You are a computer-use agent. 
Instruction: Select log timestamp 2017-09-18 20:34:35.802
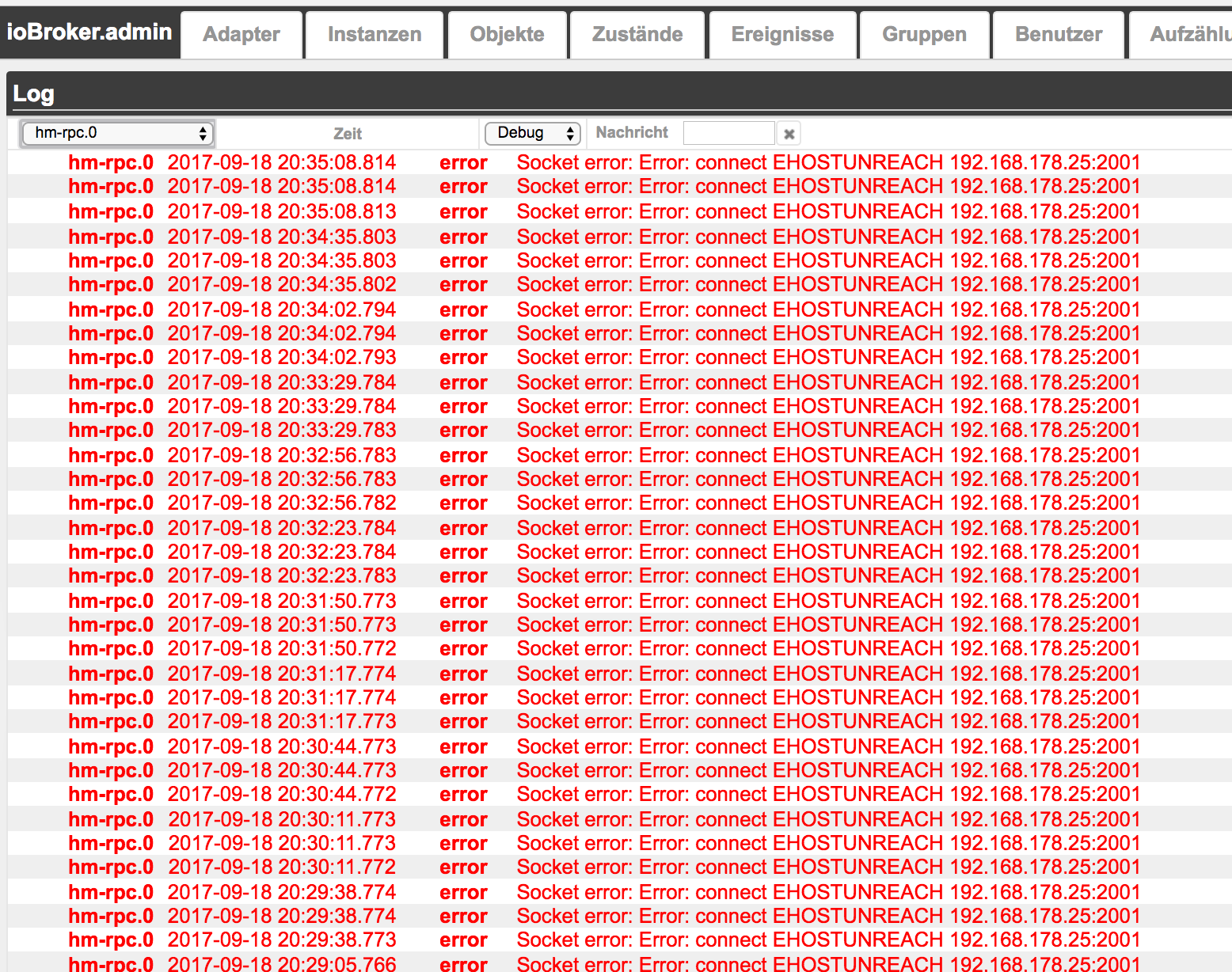[x=282, y=285]
